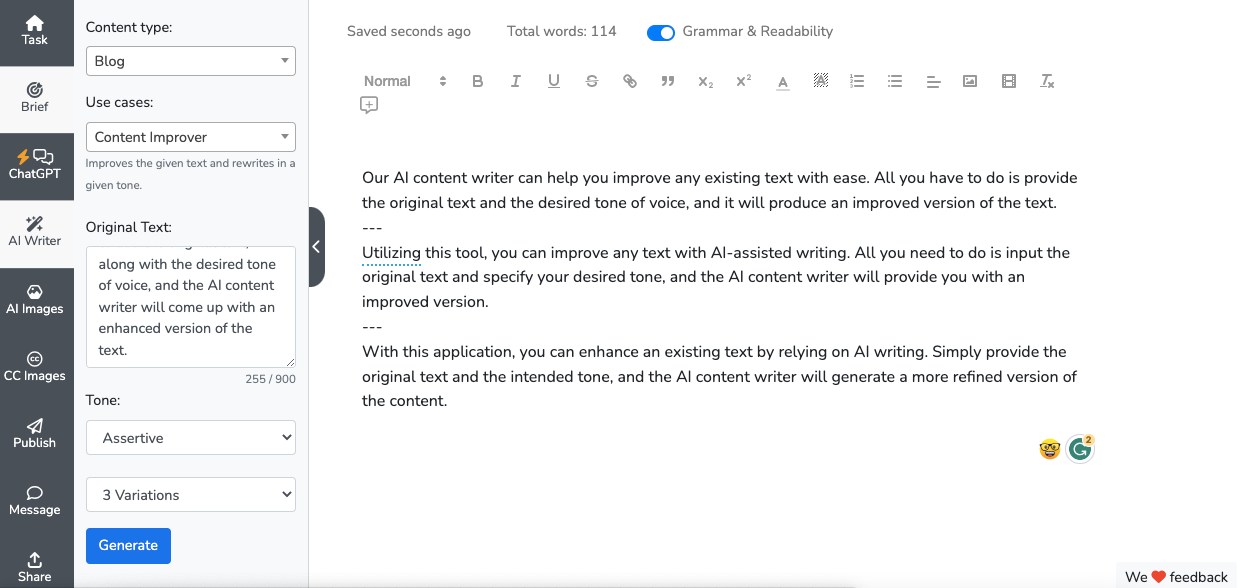
Task: Clear formatting with the Tx icon
Action: pyautogui.click(x=1047, y=82)
